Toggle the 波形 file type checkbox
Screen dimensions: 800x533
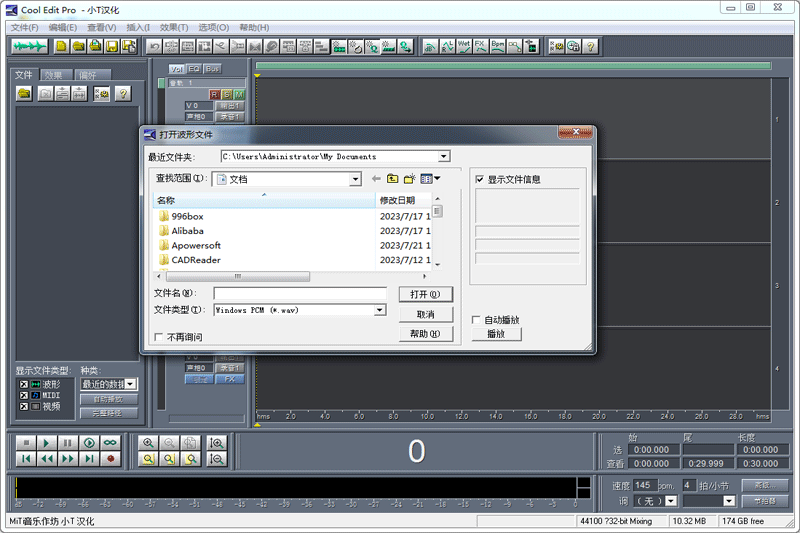[23, 384]
